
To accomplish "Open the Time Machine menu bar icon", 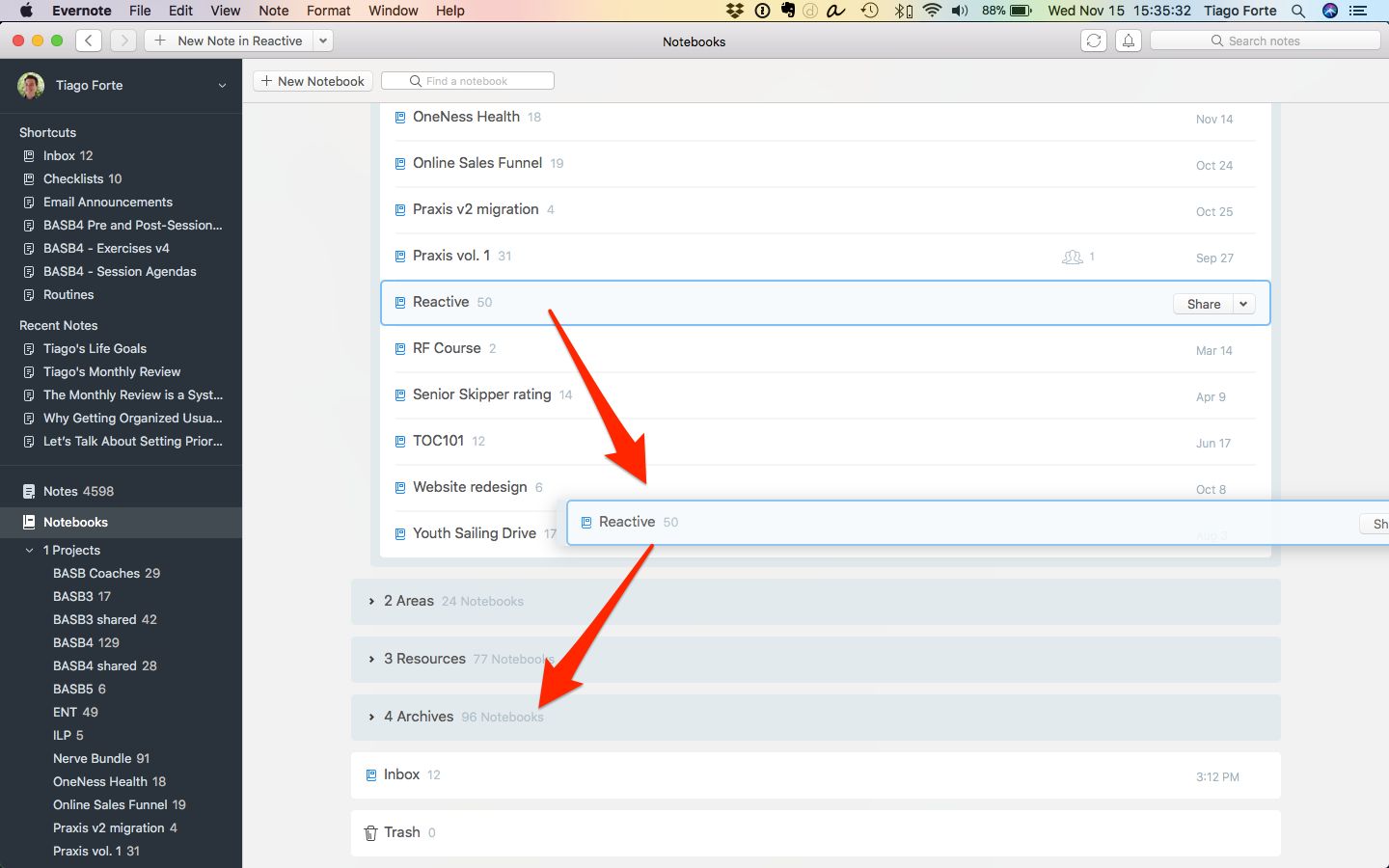I will pyautogui.click(x=870, y=11).
